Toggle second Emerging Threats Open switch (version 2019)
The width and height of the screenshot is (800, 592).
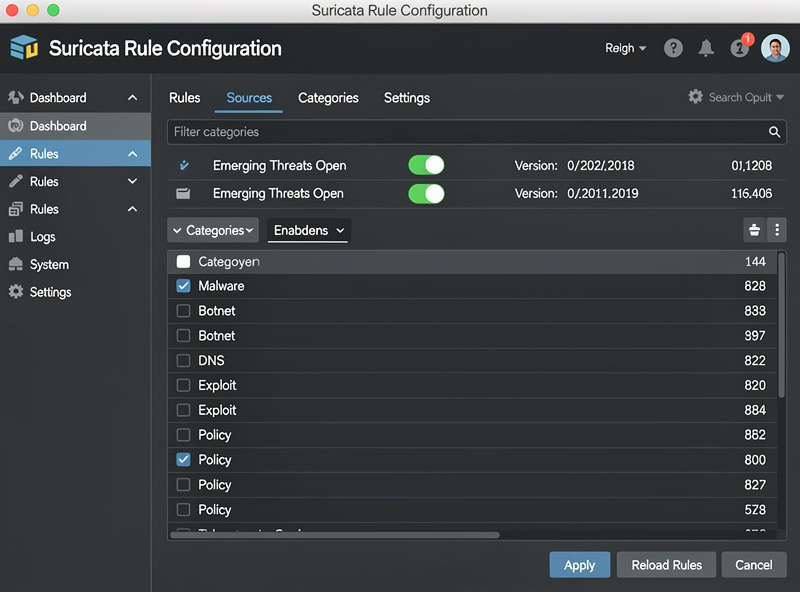tap(426, 194)
